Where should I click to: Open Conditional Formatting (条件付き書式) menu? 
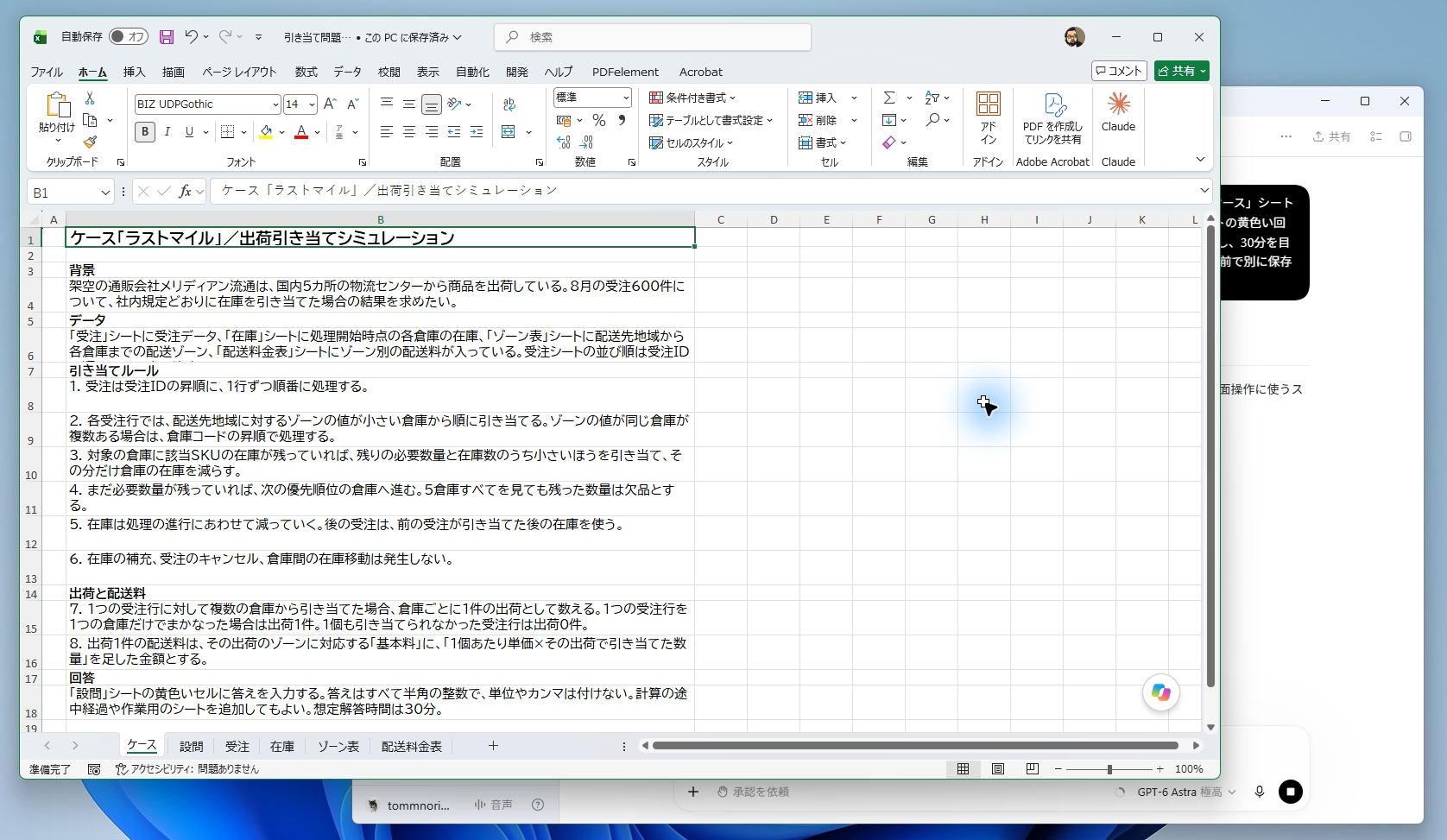pos(692,98)
